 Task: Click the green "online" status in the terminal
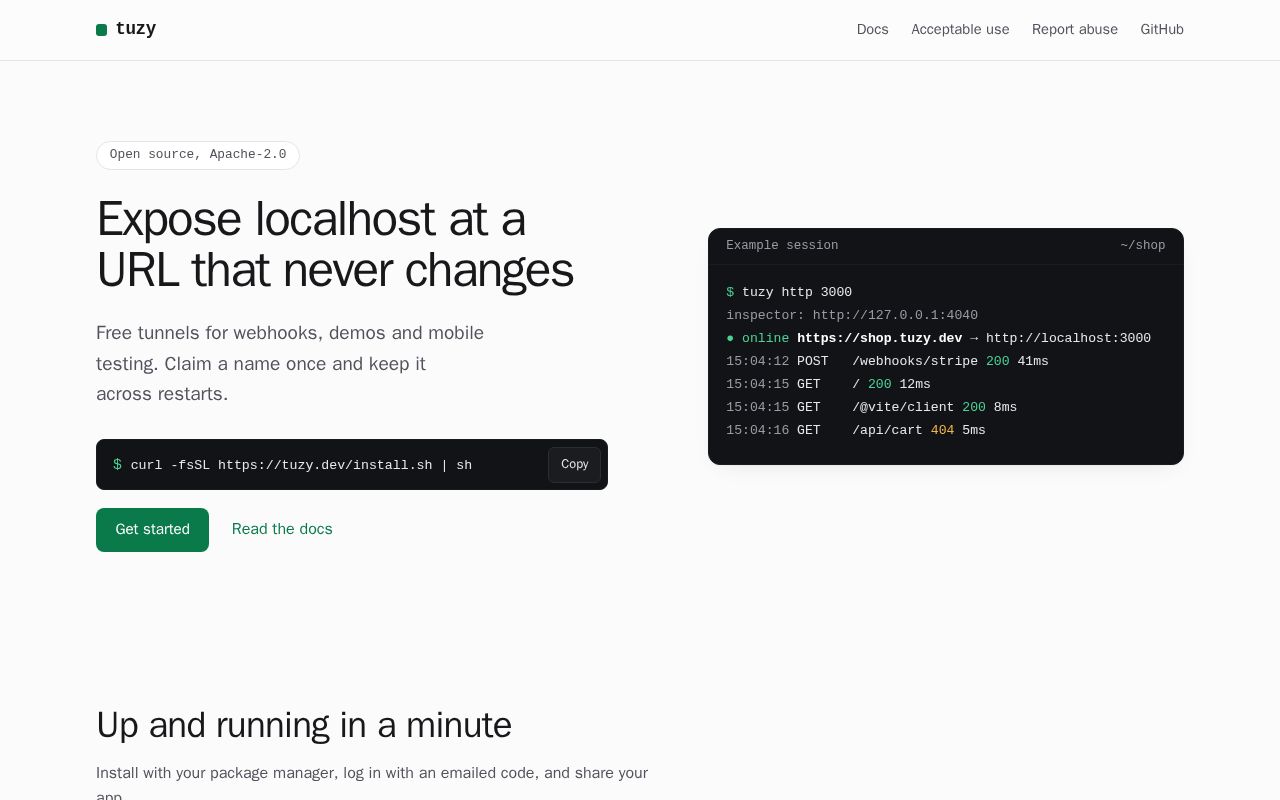[765, 338]
